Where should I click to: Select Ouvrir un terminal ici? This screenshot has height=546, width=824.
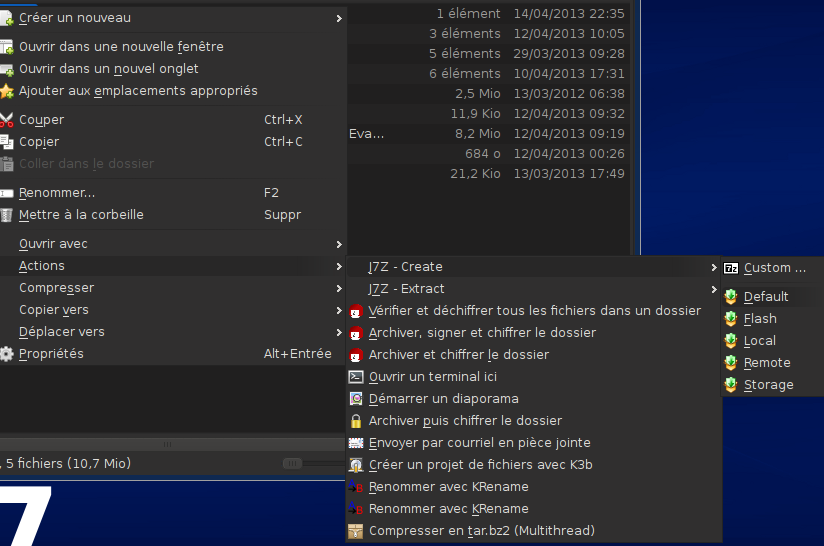click(x=533, y=377)
